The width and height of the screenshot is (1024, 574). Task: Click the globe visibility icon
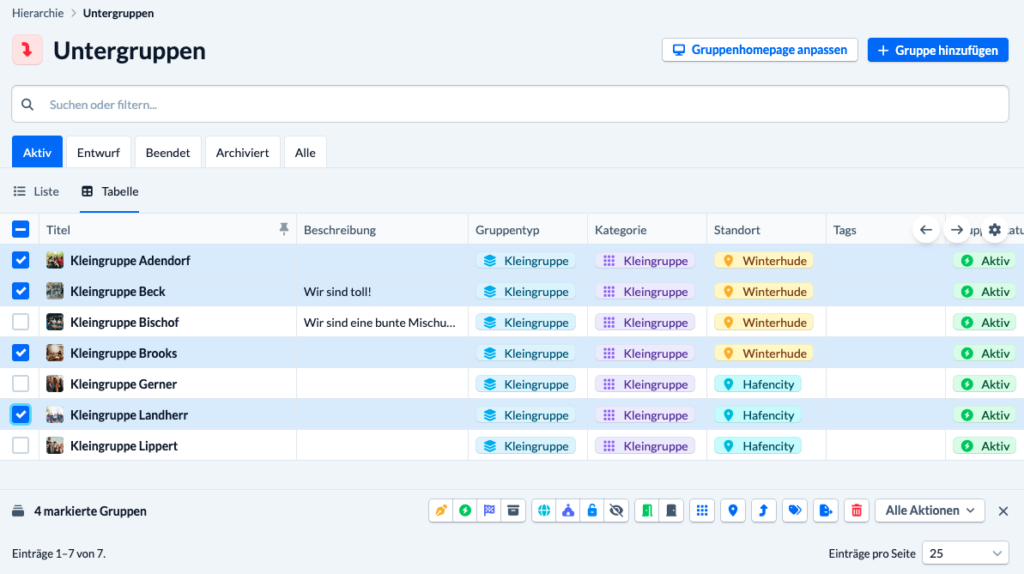(544, 511)
